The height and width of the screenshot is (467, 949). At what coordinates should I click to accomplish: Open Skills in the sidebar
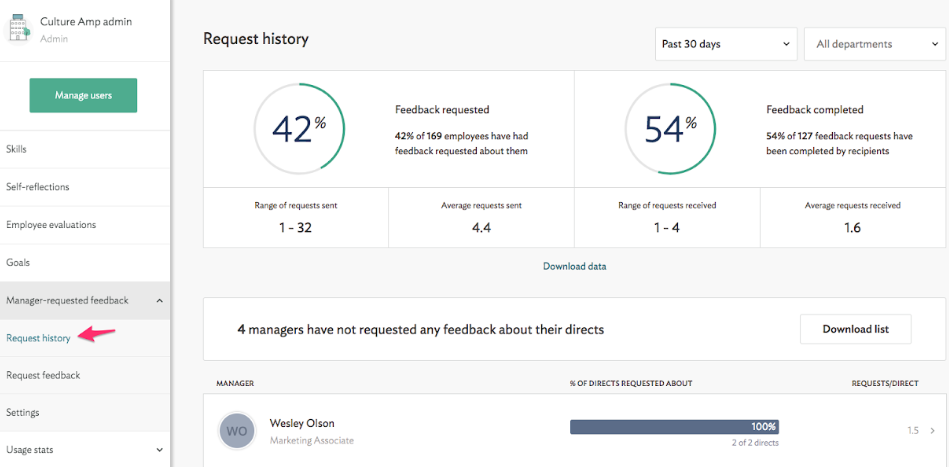17,149
